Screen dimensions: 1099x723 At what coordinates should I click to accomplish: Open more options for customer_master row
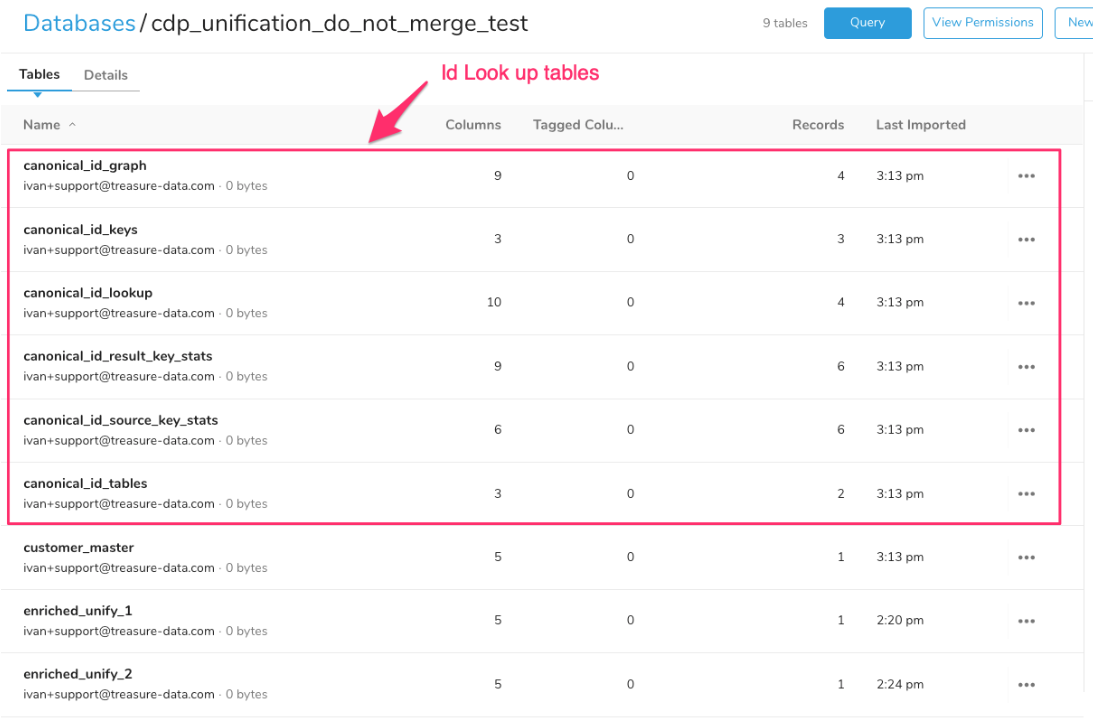click(1025, 557)
